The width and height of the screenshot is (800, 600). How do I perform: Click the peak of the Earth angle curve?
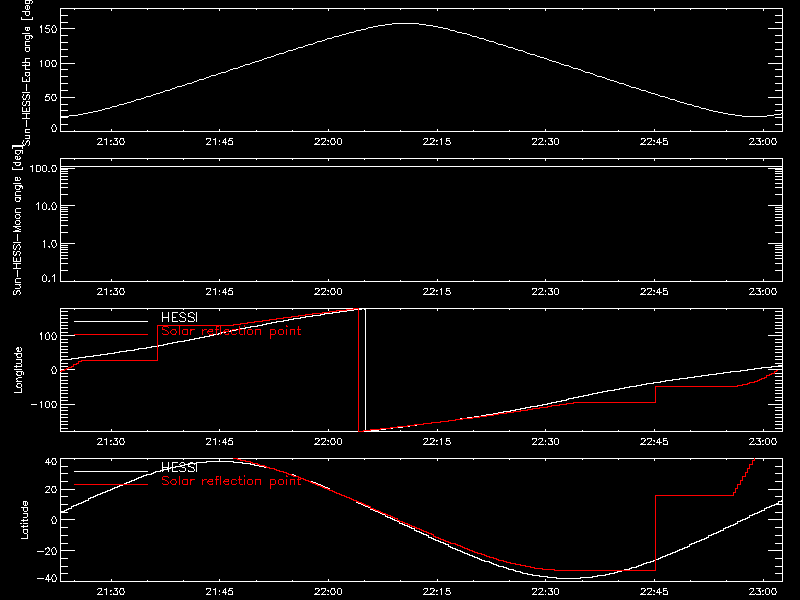click(407, 23)
